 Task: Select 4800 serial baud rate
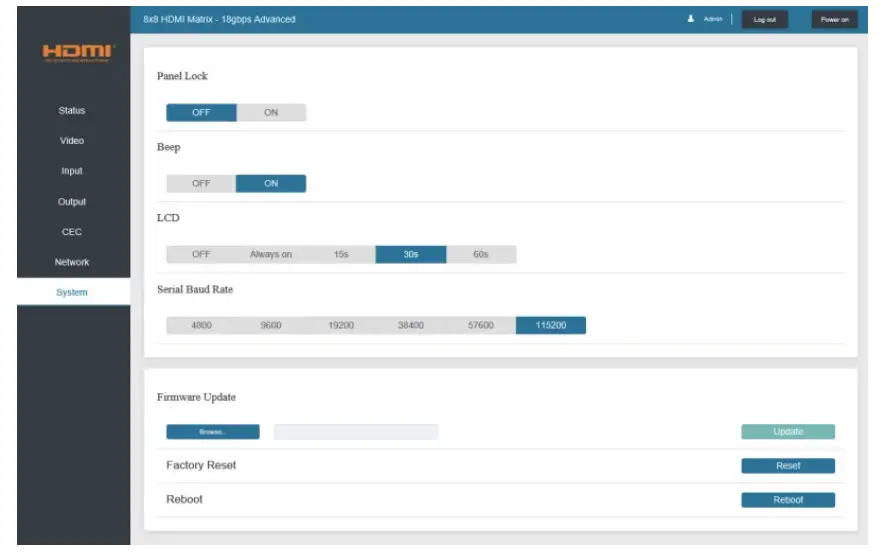click(x=201, y=326)
